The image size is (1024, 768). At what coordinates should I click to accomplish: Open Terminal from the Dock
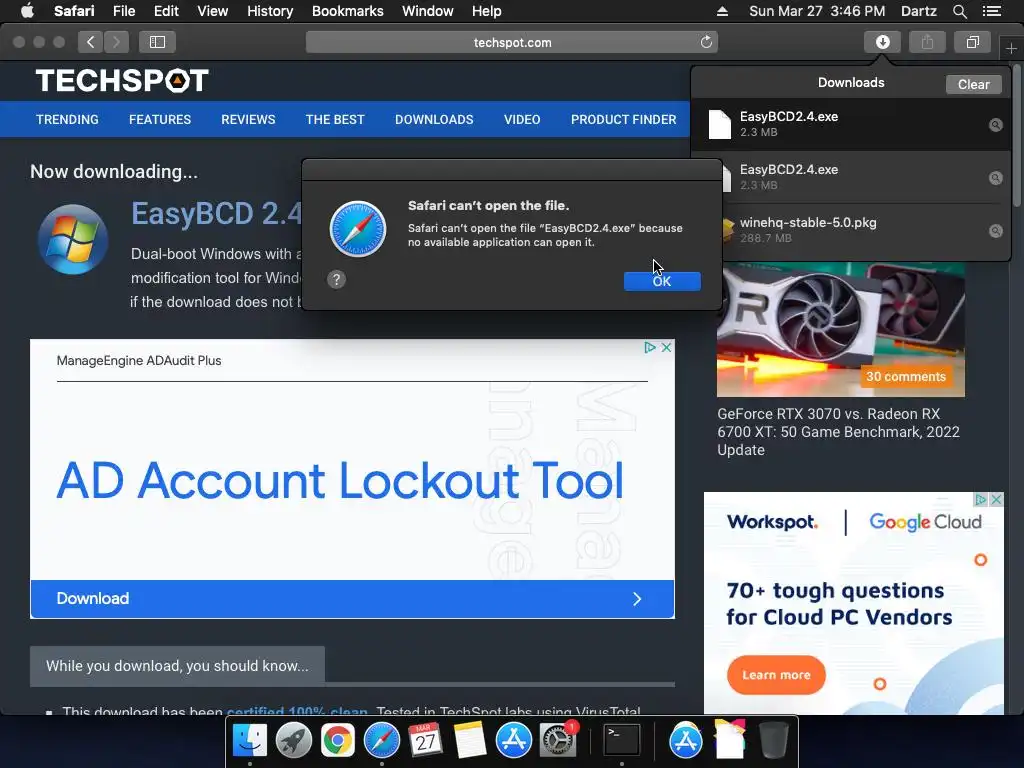click(x=622, y=741)
